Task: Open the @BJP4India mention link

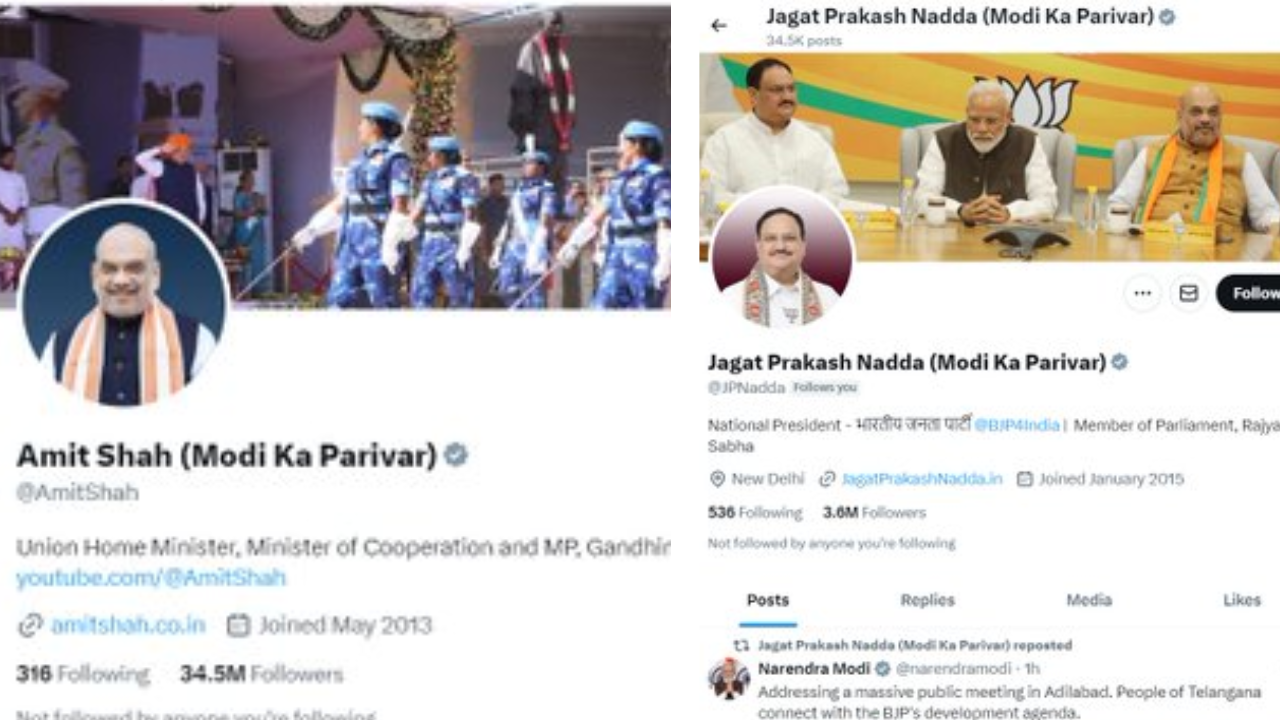Action: (1016, 425)
